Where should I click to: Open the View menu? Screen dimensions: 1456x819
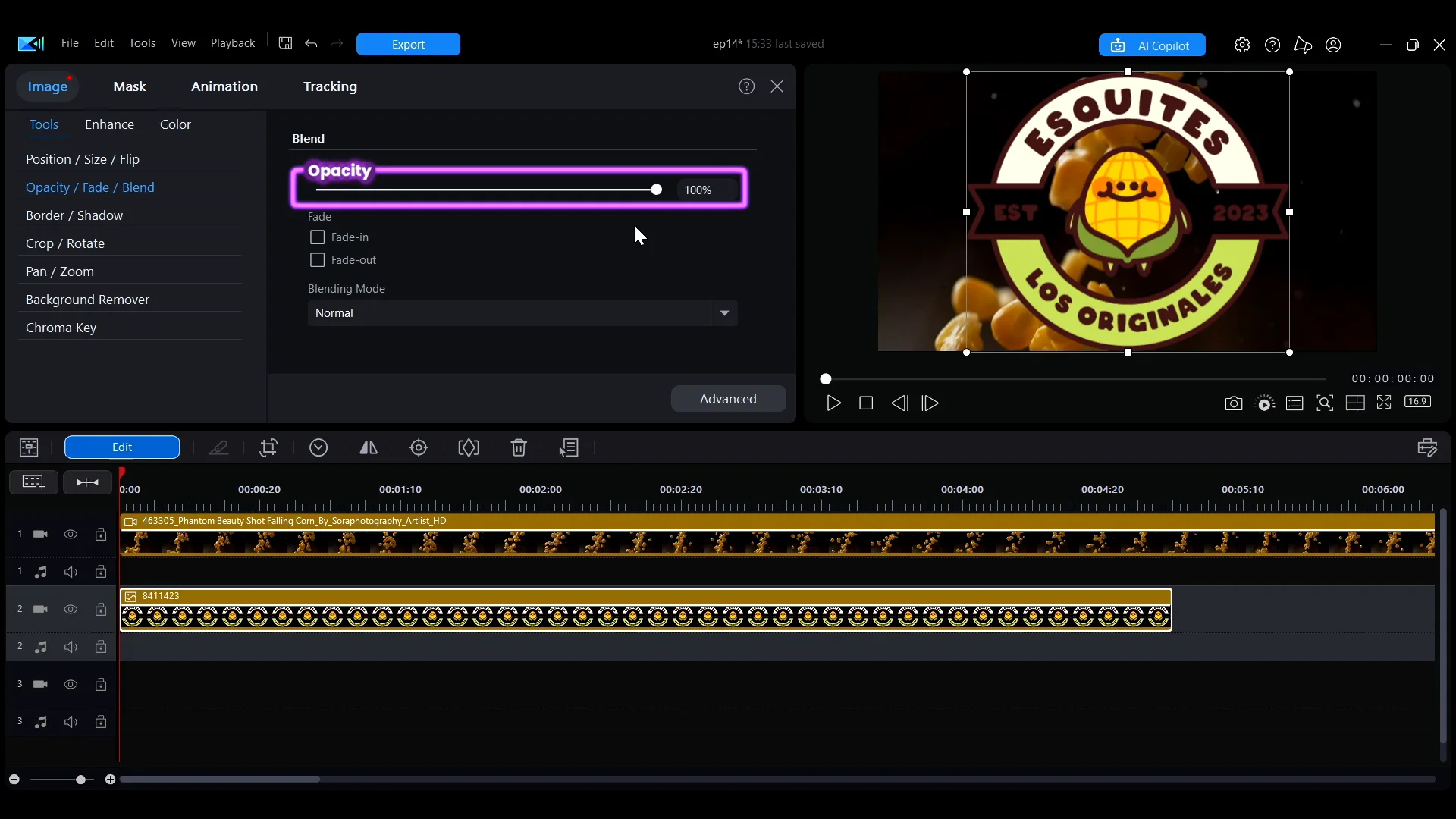184,43
